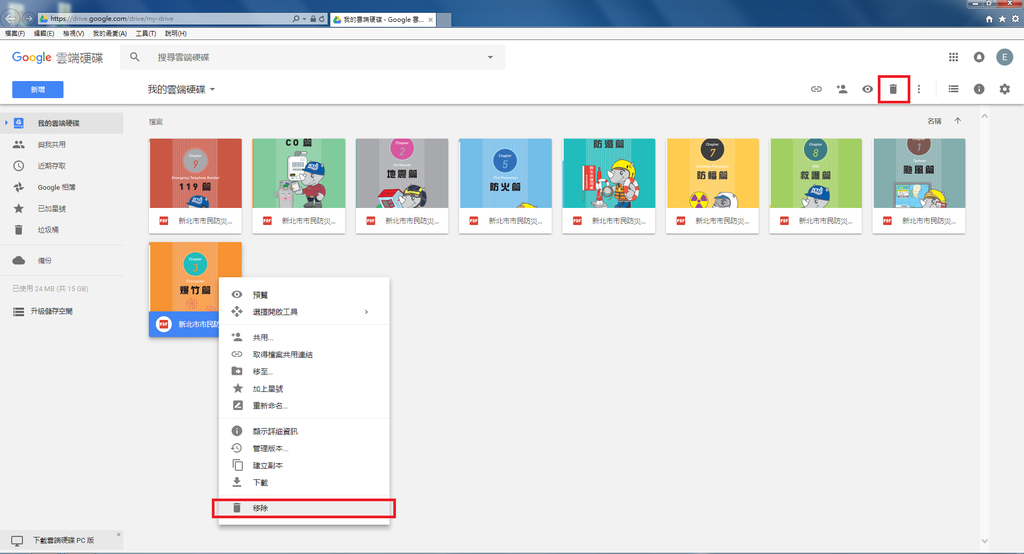The height and width of the screenshot is (554, 1024).
Task: Choose 預覽 in the context menu
Action: (x=304, y=295)
